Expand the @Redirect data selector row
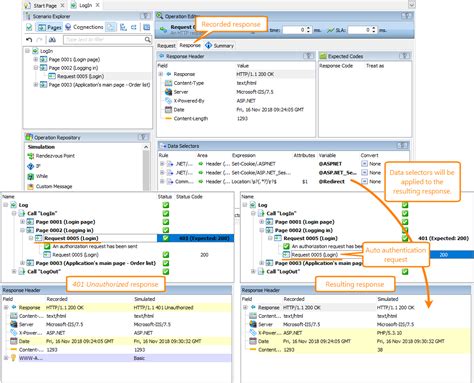This screenshot has height=383, width=474. click(162, 181)
